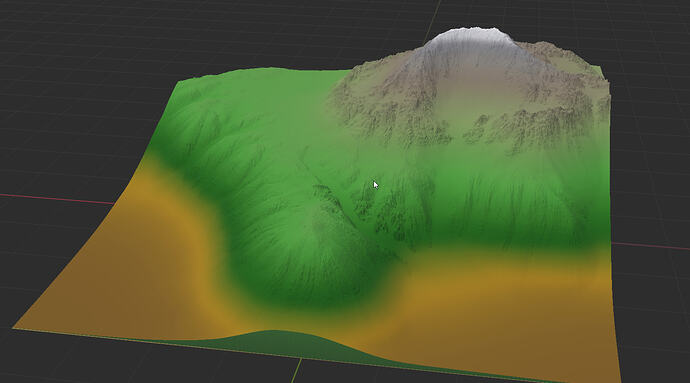Screen dimensions: 690x383
Task: Click the orange lowland area on the right
Action: [x=506, y=308]
